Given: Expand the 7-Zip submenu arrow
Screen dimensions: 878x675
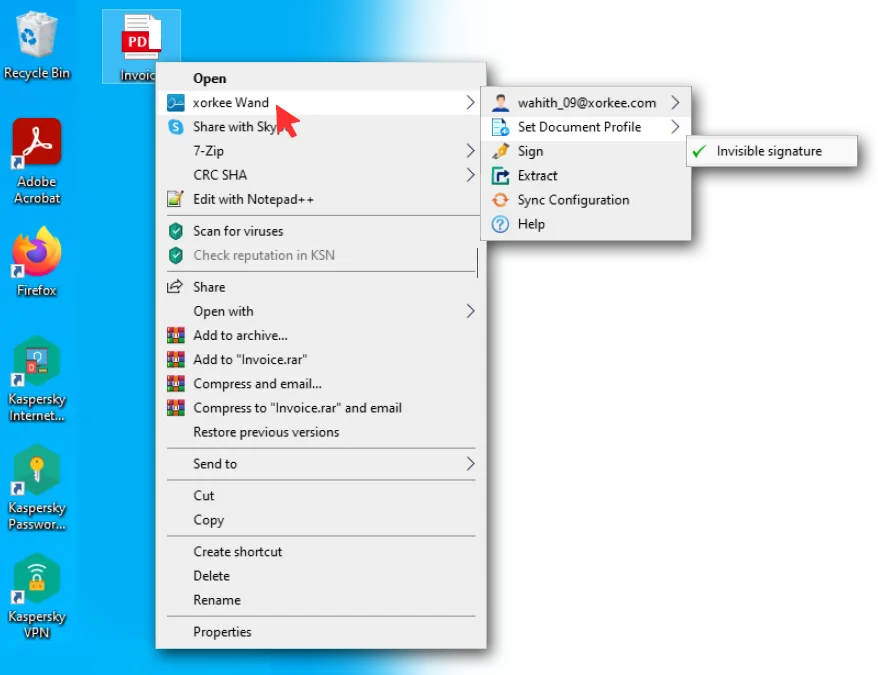Looking at the screenshot, I should tap(470, 151).
